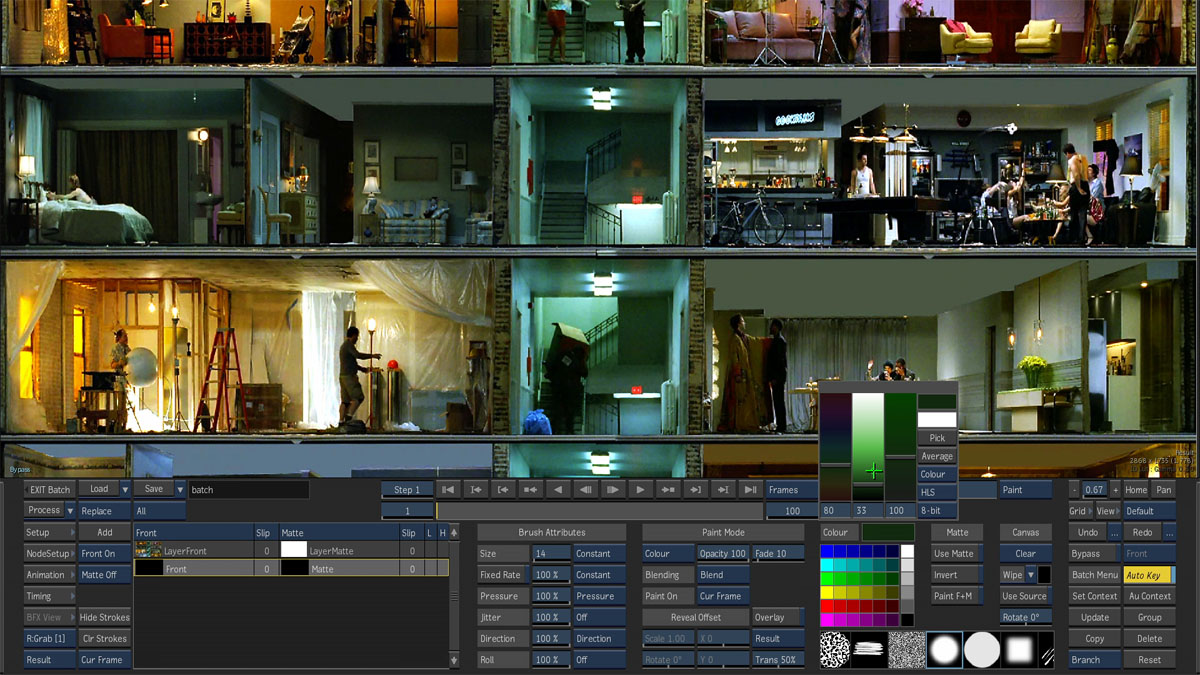This screenshot has width=1200, height=675.
Task: Select the hard-edged round brush
Action: [982, 650]
